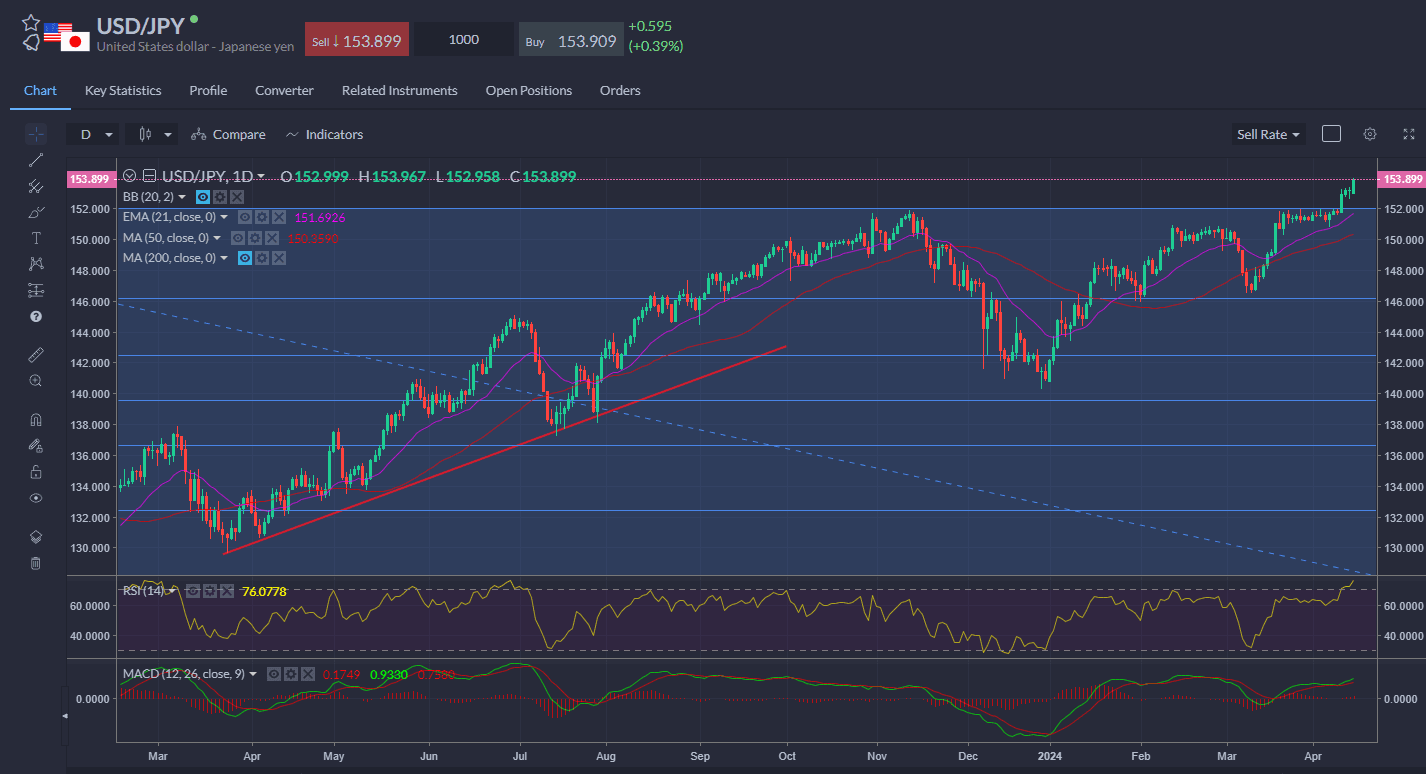The image size is (1426, 774).
Task: Select the pattern drawing tool
Action: coord(36,264)
